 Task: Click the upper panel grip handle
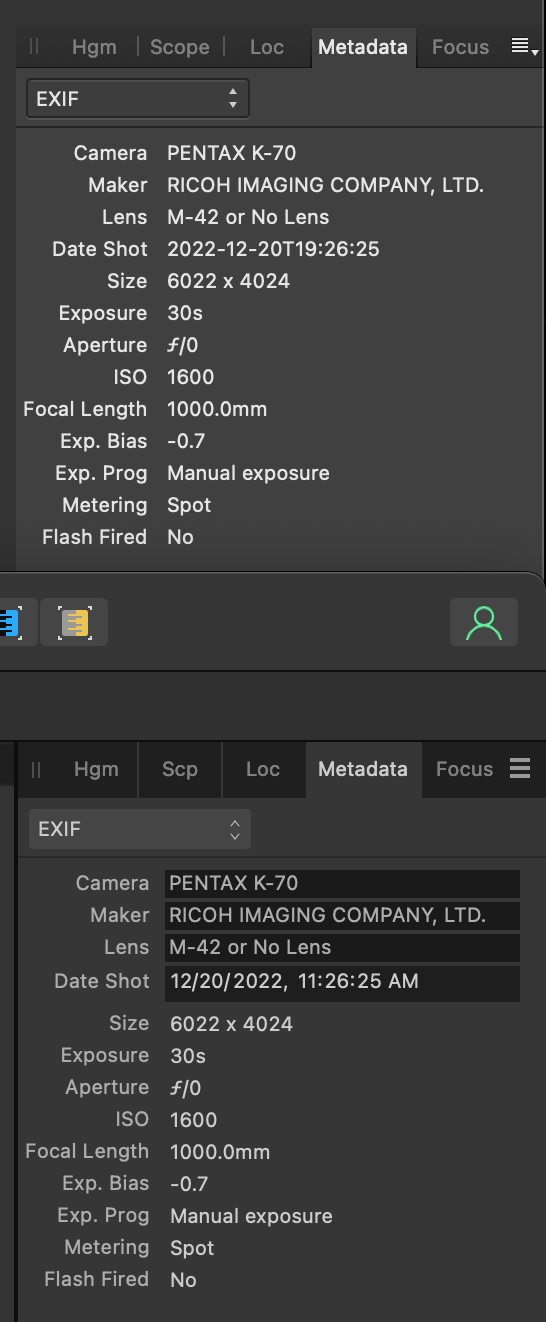(35, 47)
